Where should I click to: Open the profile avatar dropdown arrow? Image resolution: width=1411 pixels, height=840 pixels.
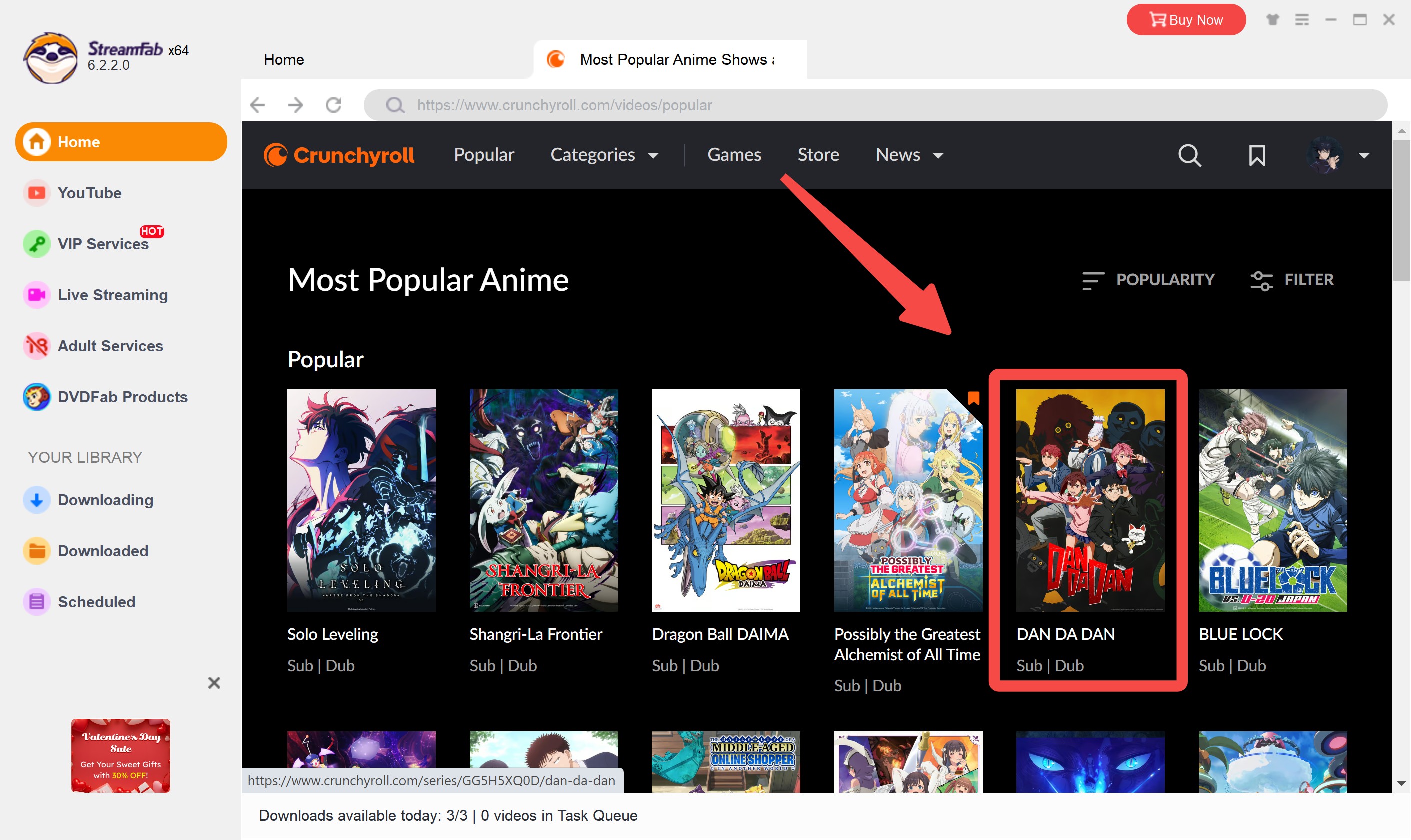point(1364,155)
